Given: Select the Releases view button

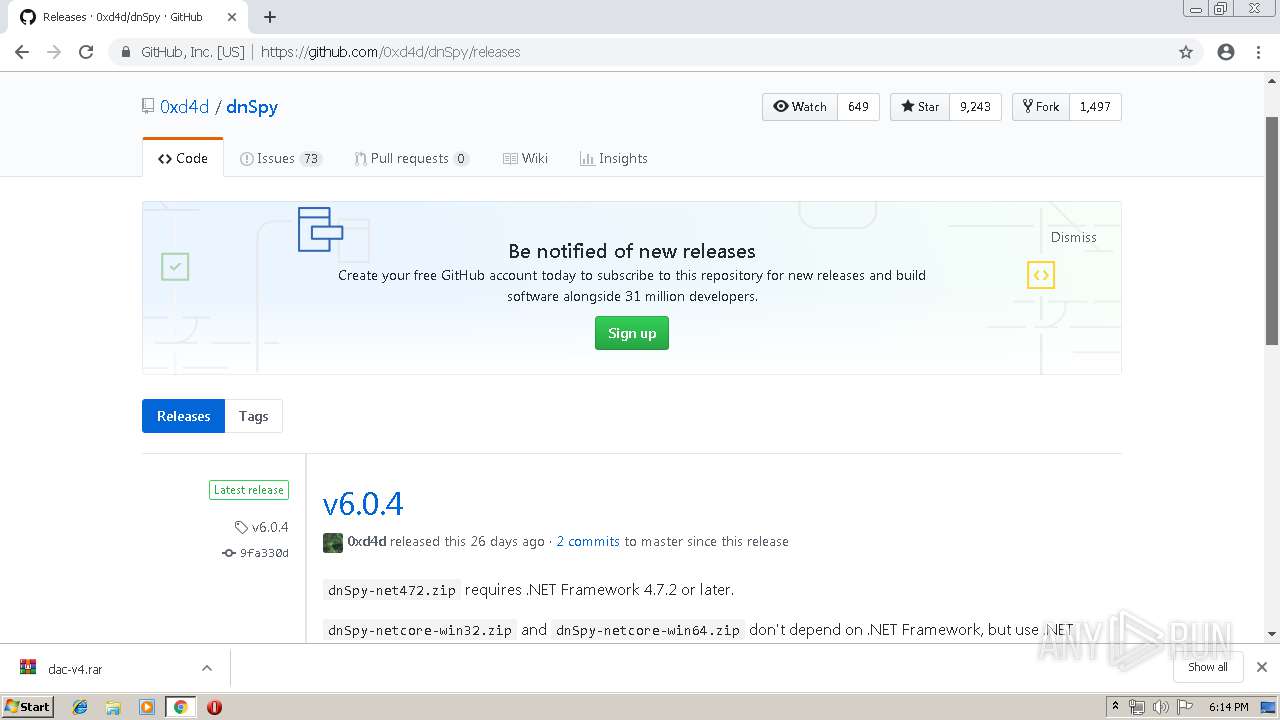Looking at the screenshot, I should (183, 416).
